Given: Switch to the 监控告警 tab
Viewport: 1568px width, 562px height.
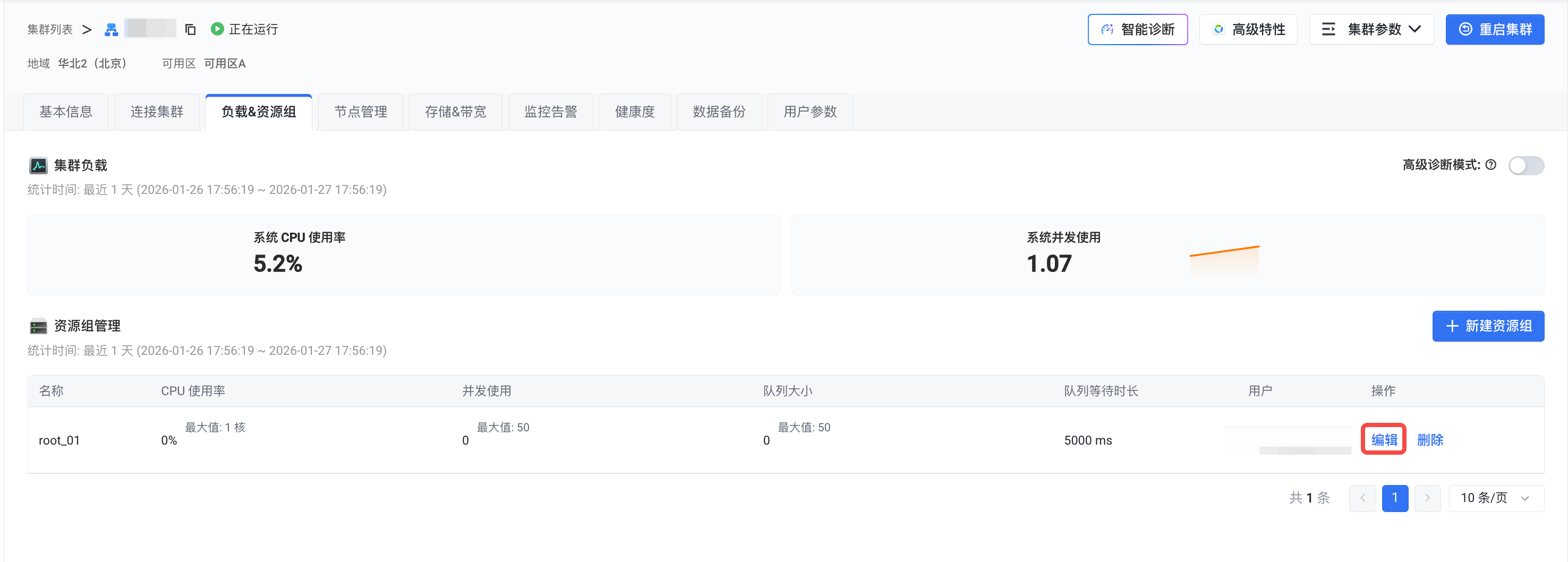Looking at the screenshot, I should point(550,112).
